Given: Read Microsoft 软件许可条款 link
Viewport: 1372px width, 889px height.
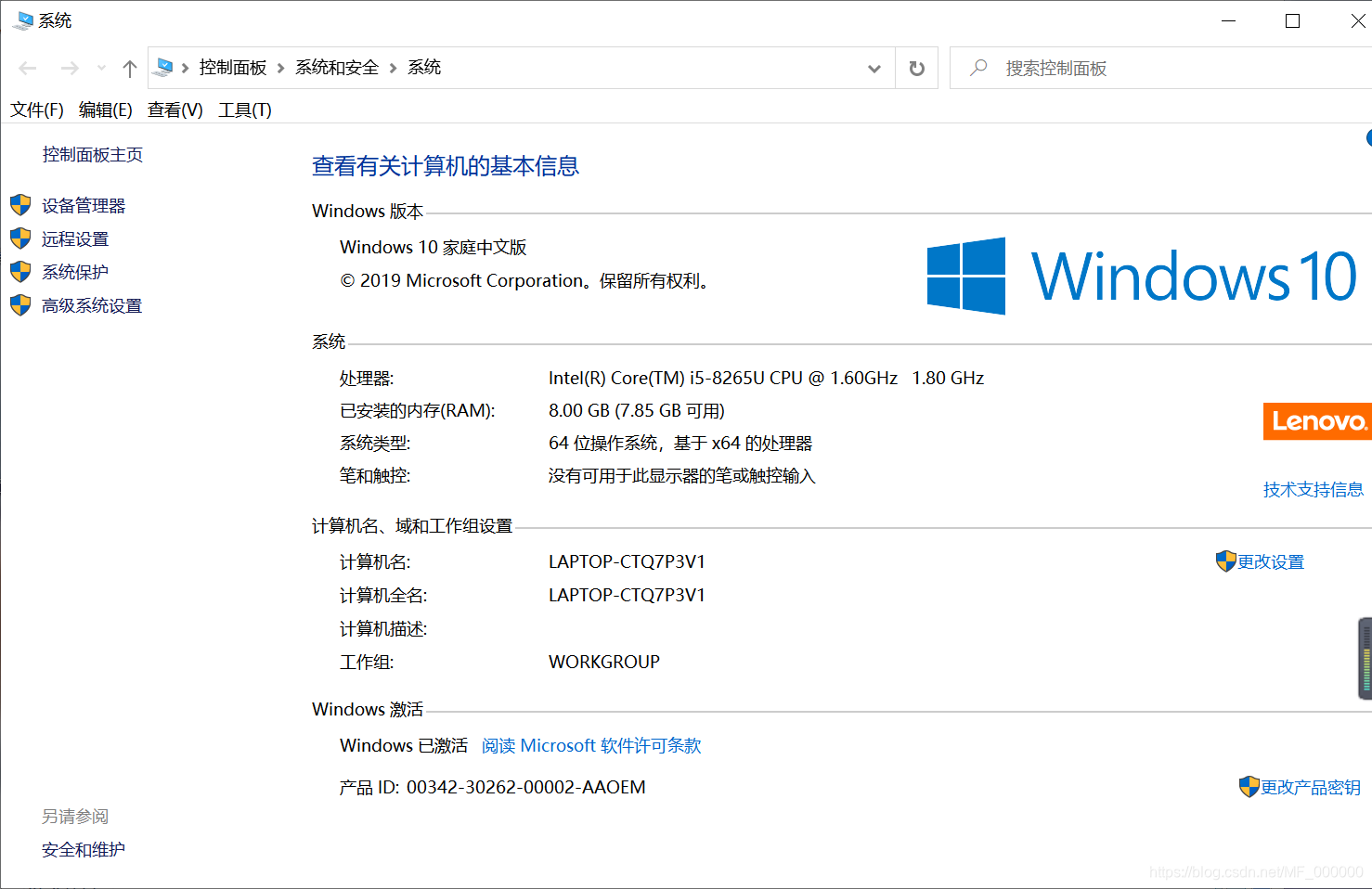Looking at the screenshot, I should (591, 745).
